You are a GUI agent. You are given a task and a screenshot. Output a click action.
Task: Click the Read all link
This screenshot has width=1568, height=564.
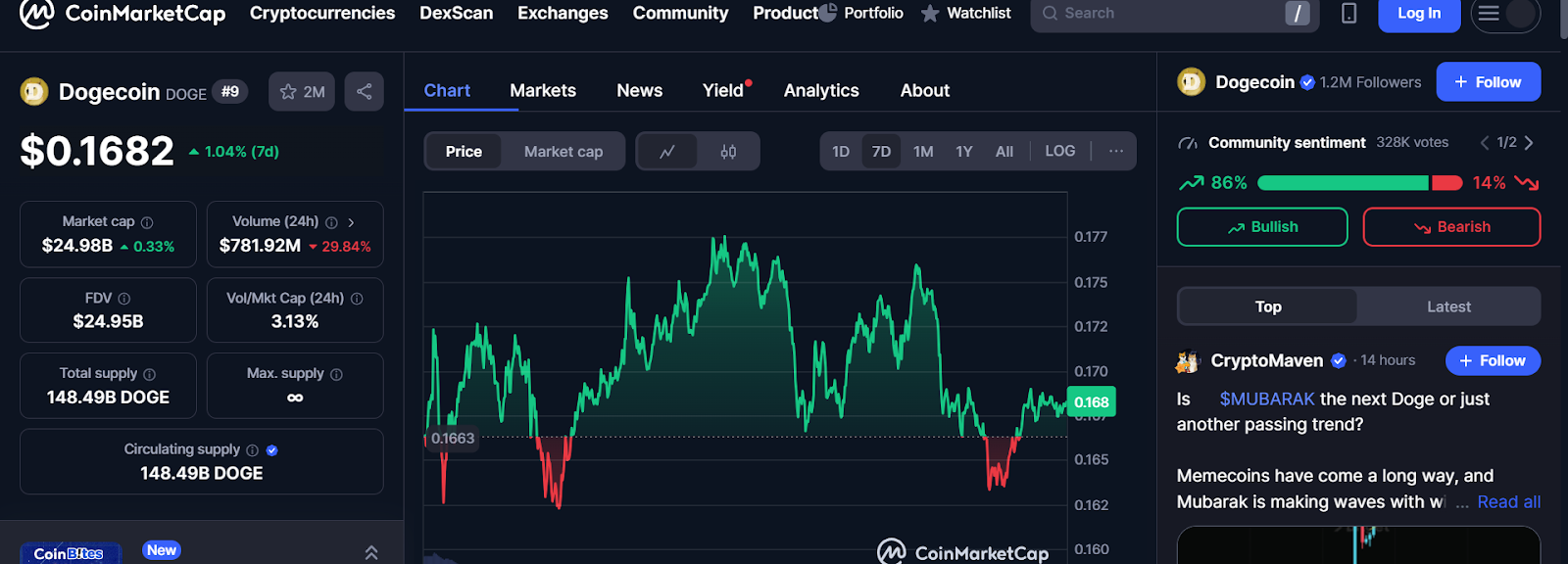[x=1508, y=501]
